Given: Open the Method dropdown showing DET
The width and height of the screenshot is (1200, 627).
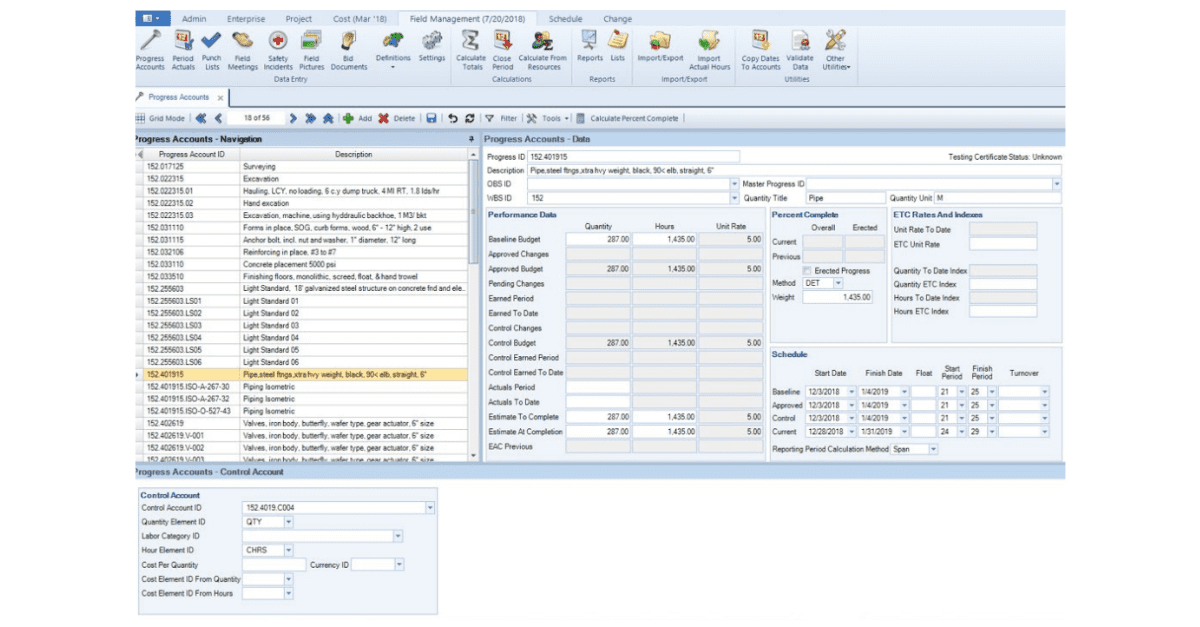Looking at the screenshot, I should pyautogui.click(x=838, y=284).
